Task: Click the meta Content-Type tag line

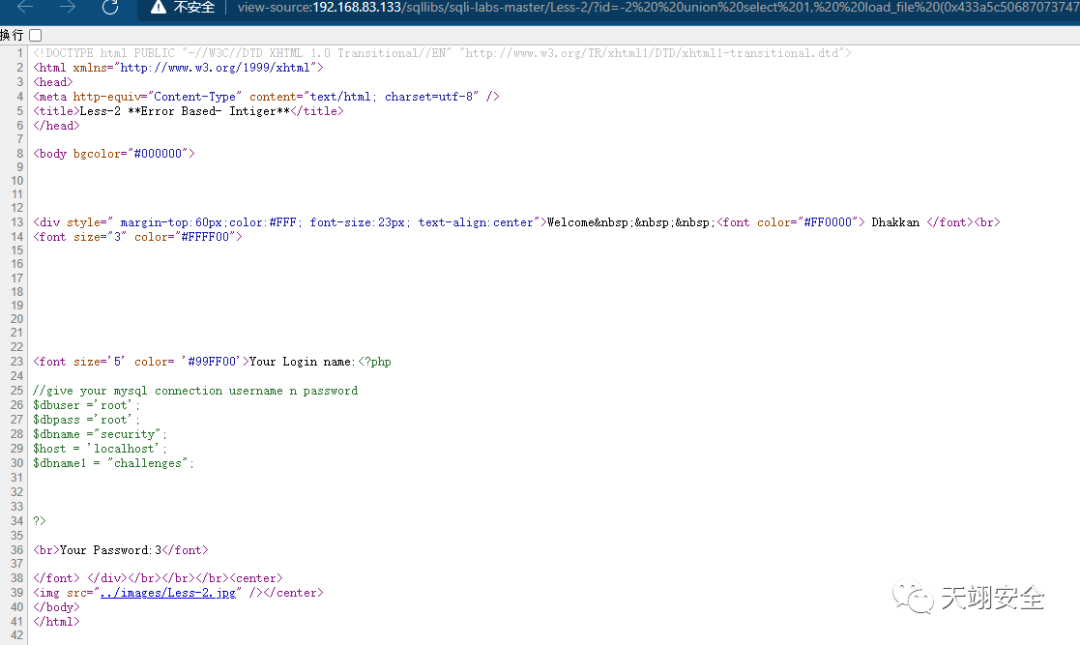Action: [266, 96]
